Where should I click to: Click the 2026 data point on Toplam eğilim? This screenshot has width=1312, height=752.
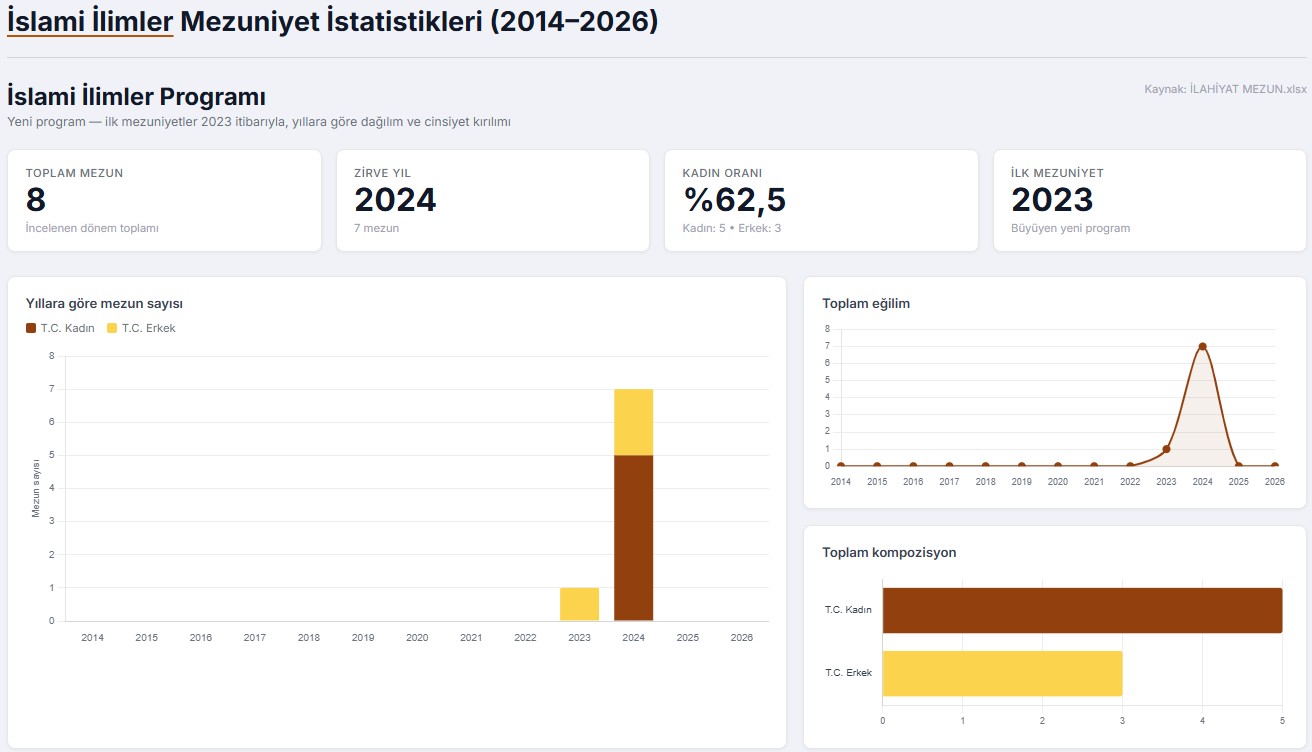coord(1274,466)
